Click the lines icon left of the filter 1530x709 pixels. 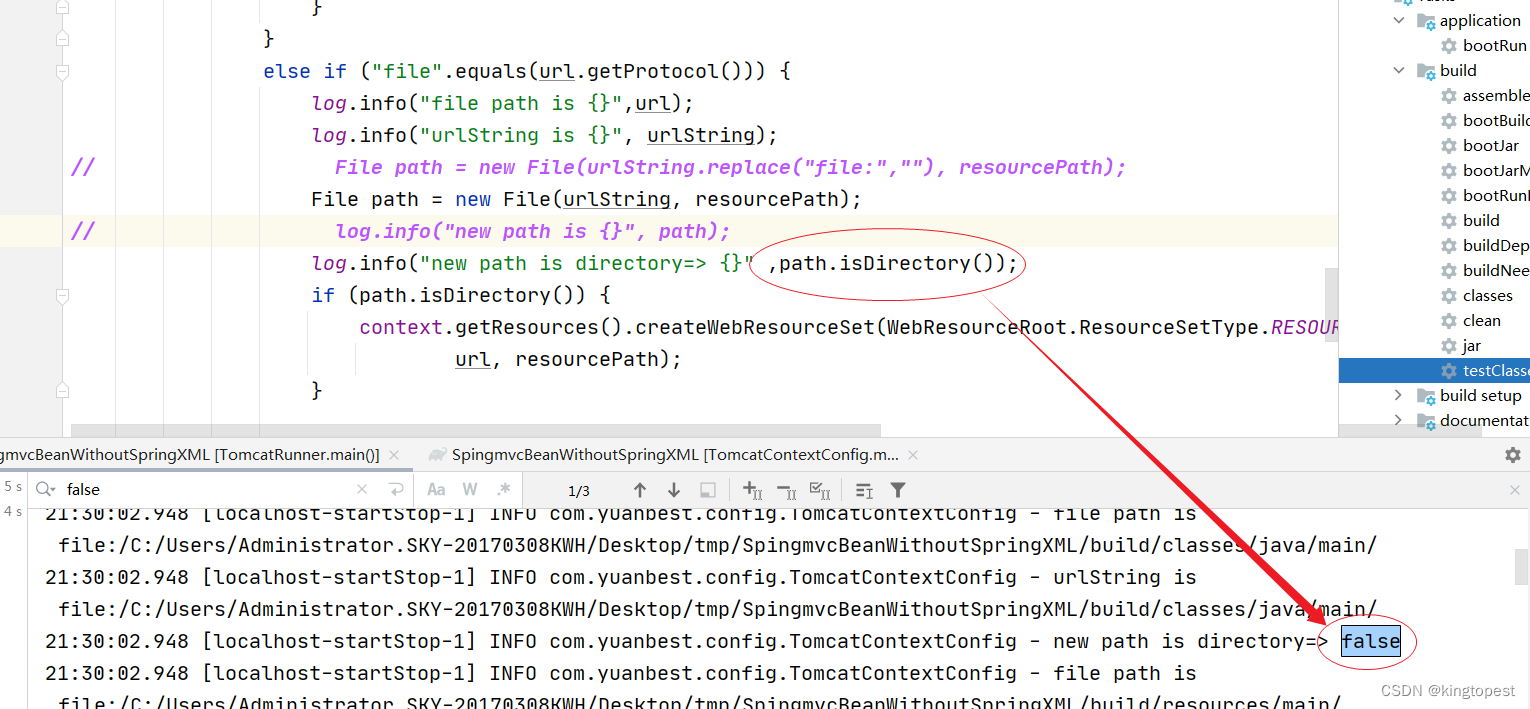864,490
